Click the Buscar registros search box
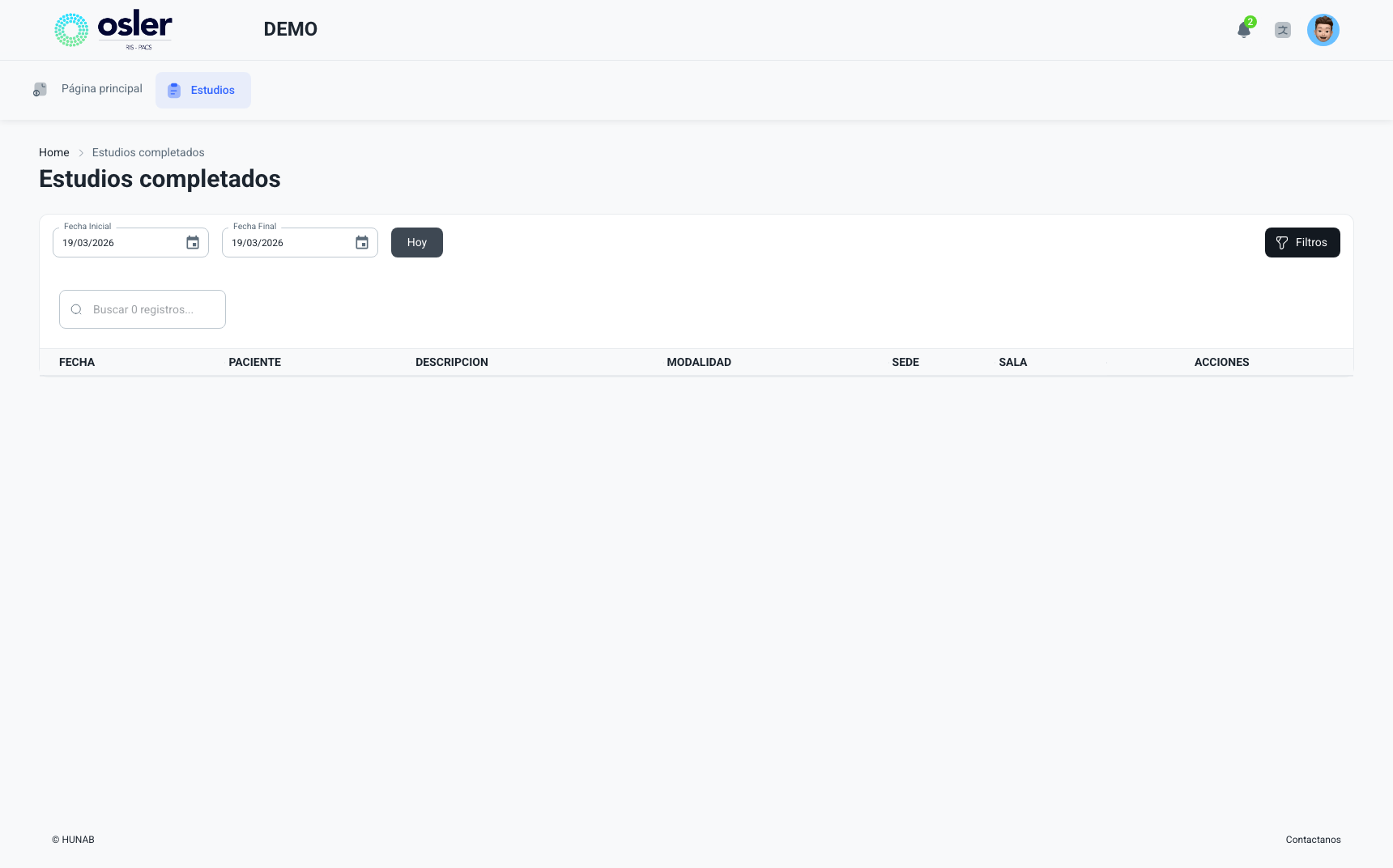The image size is (1393, 868). (x=143, y=309)
